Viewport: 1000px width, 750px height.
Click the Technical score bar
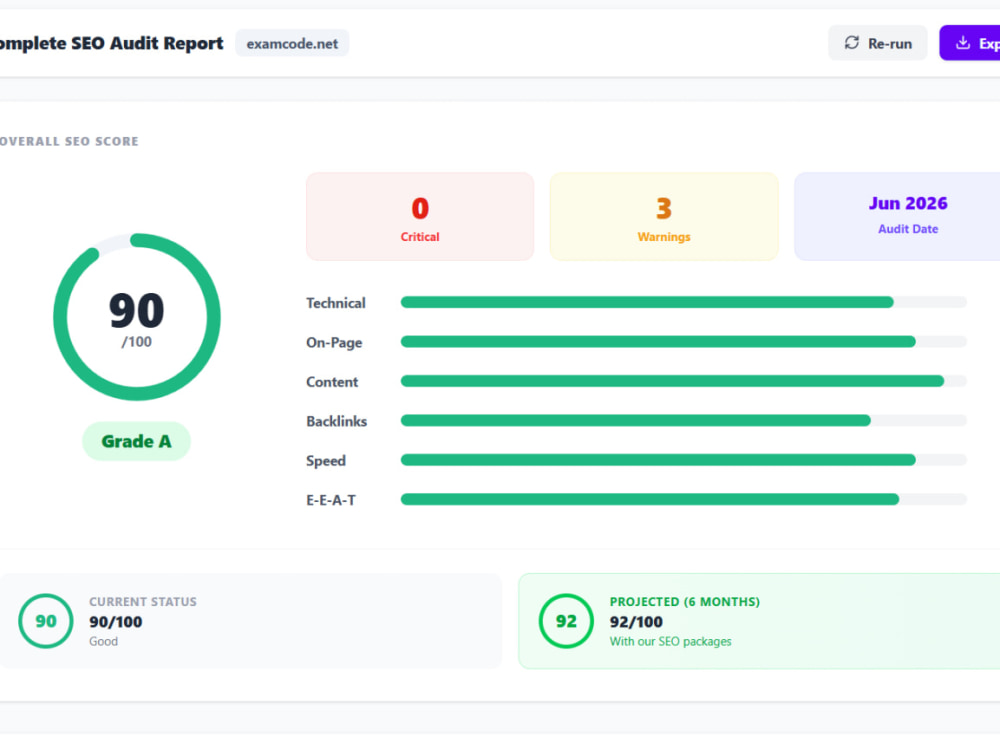[684, 302]
